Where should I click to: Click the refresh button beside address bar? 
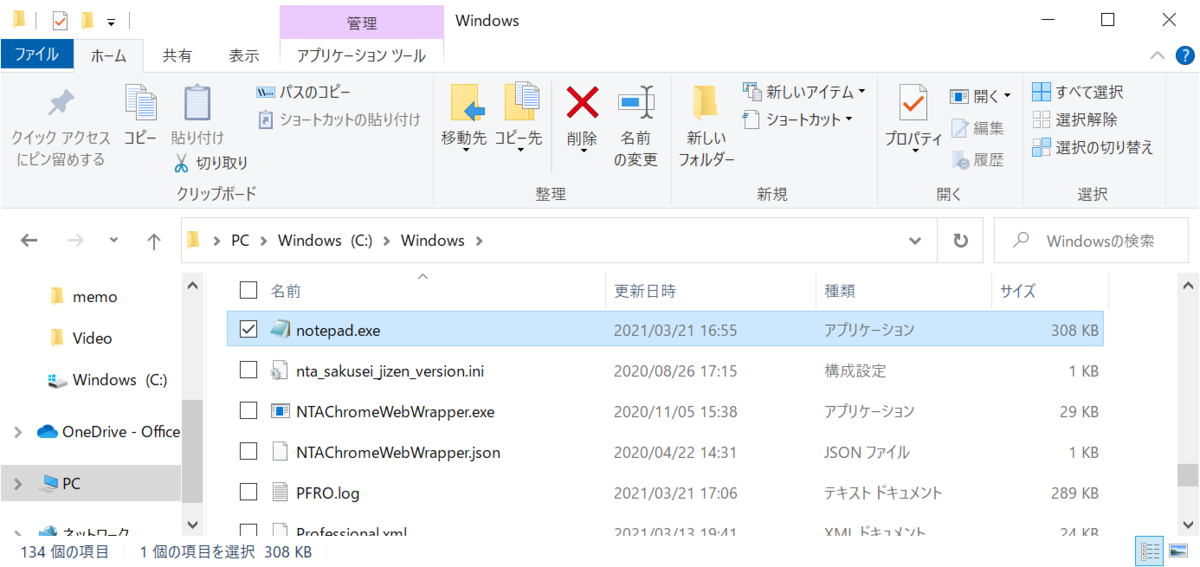(x=960, y=241)
